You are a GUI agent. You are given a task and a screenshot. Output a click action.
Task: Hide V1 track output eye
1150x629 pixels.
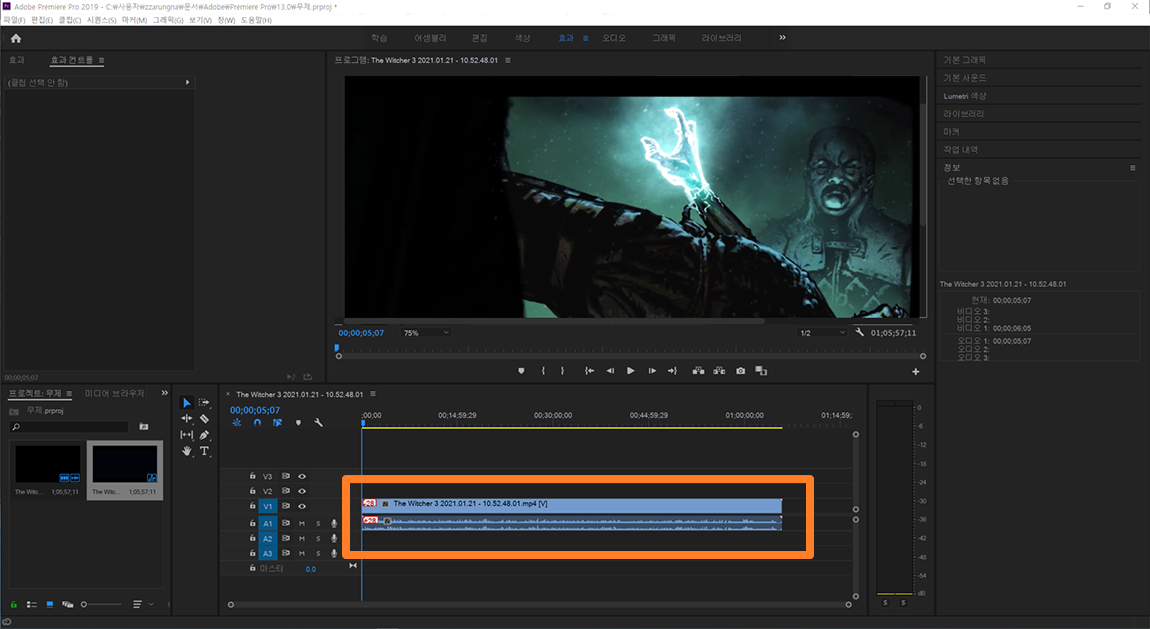(302, 507)
